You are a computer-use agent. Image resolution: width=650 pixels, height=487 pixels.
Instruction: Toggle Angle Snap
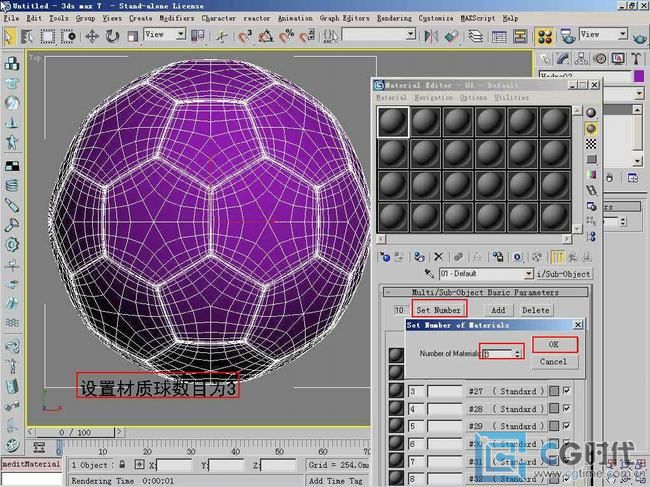click(265, 36)
